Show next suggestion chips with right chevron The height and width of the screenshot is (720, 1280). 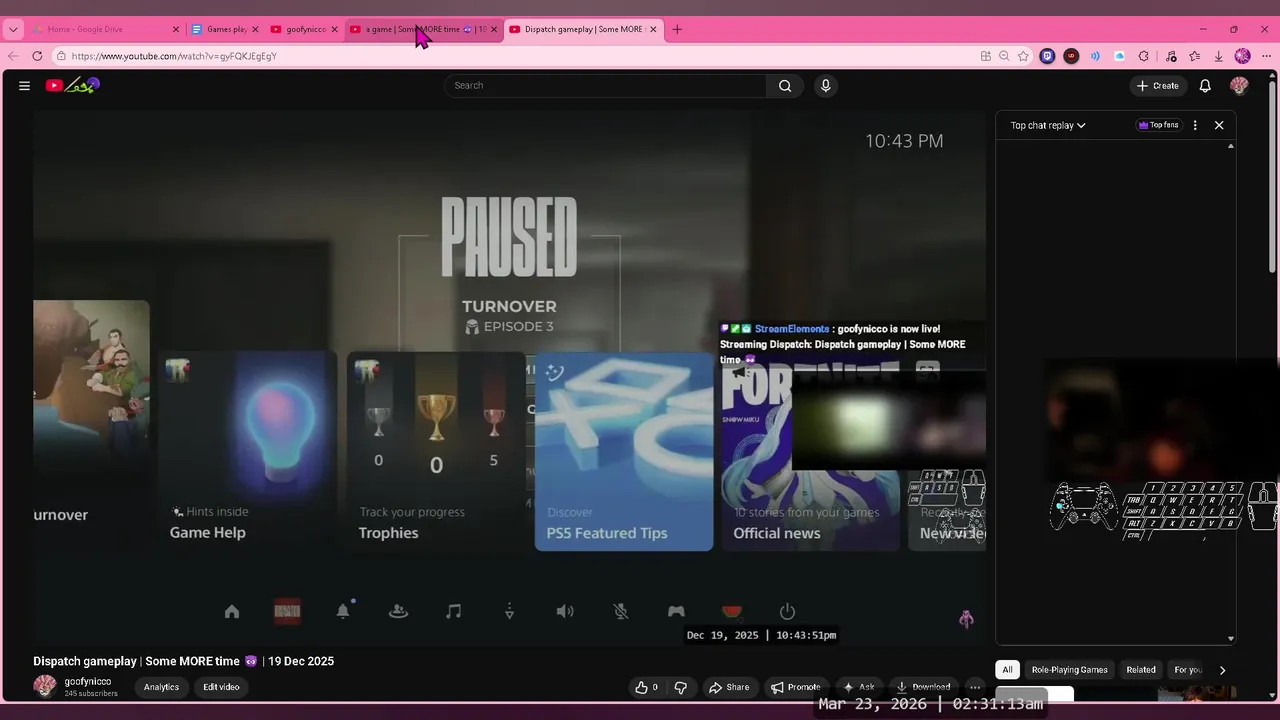(x=1222, y=670)
